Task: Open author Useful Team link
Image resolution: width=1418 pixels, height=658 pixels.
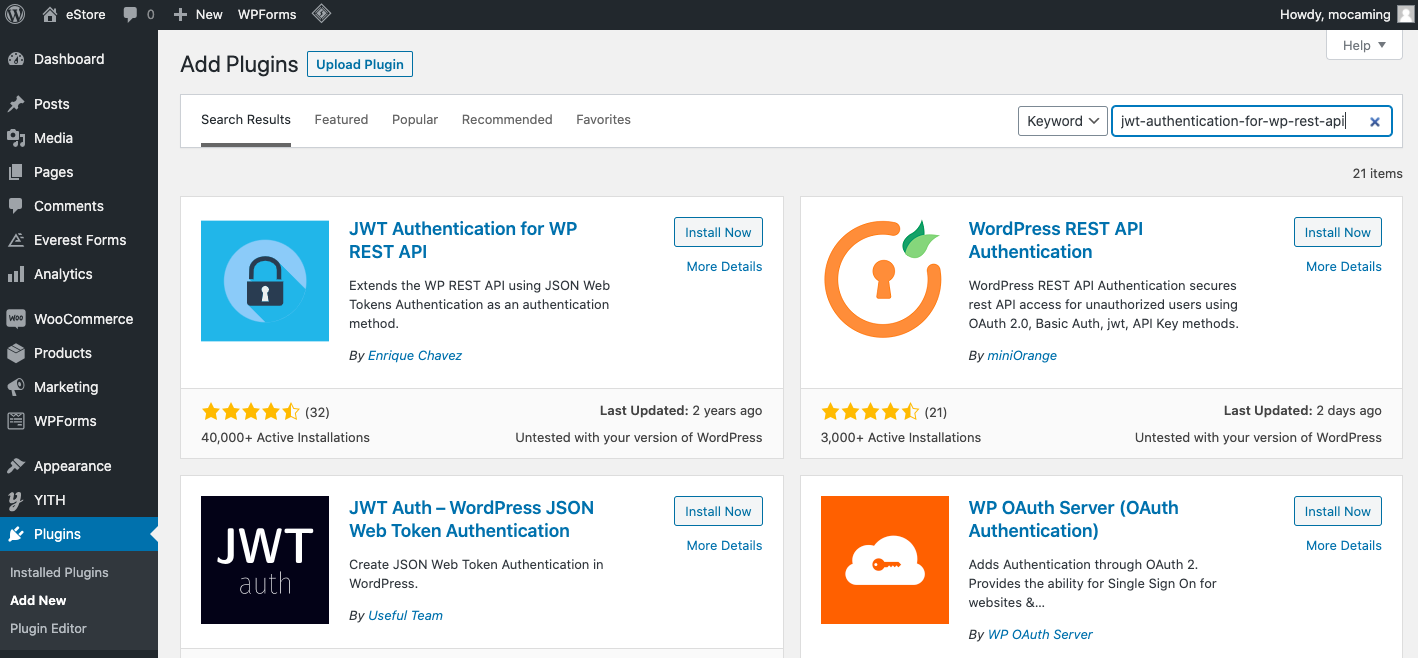Action: point(405,615)
